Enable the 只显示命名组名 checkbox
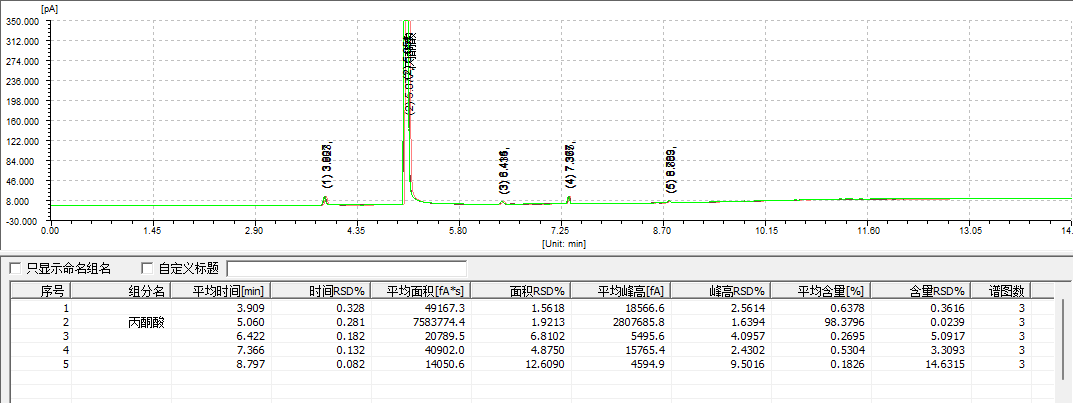The height and width of the screenshot is (403, 1073). point(15,268)
